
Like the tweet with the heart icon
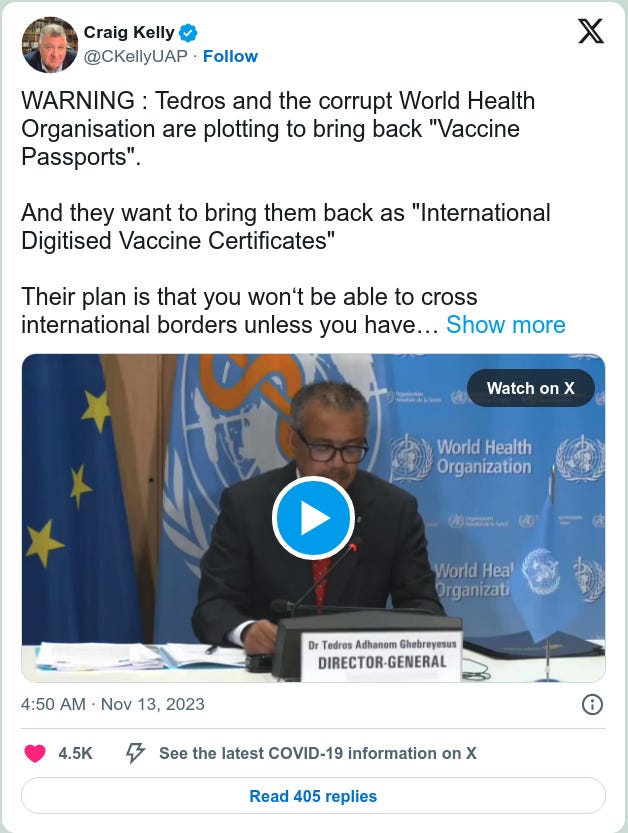tap(35, 753)
